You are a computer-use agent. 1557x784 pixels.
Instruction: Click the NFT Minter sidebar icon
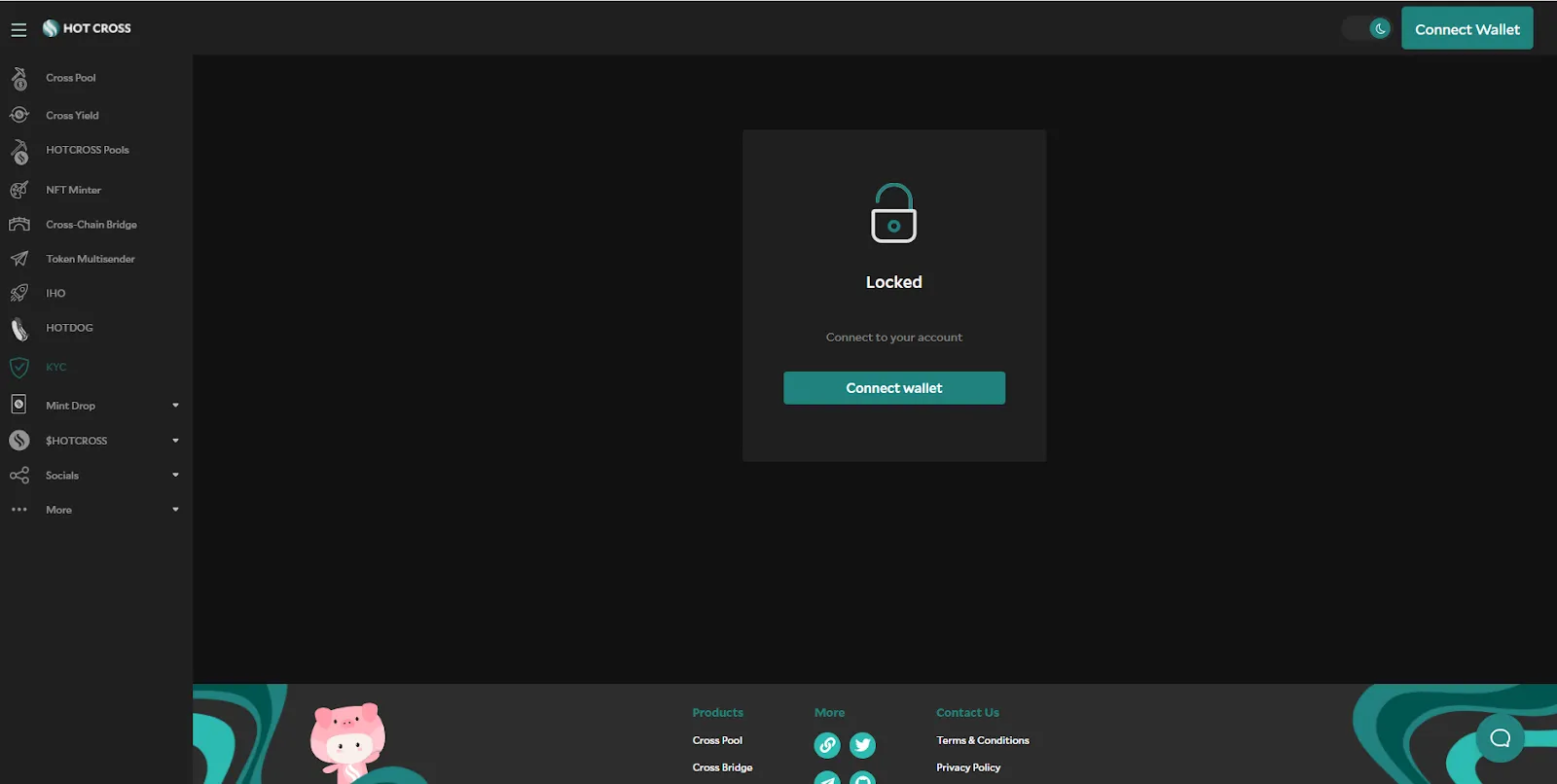click(x=19, y=190)
